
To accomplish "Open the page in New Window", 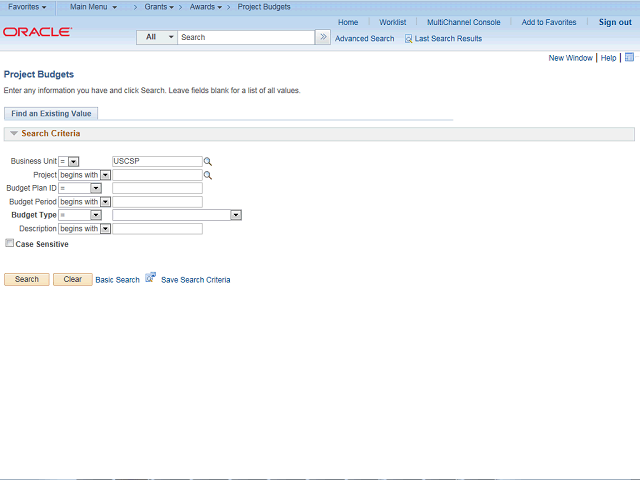I will tap(570, 58).
